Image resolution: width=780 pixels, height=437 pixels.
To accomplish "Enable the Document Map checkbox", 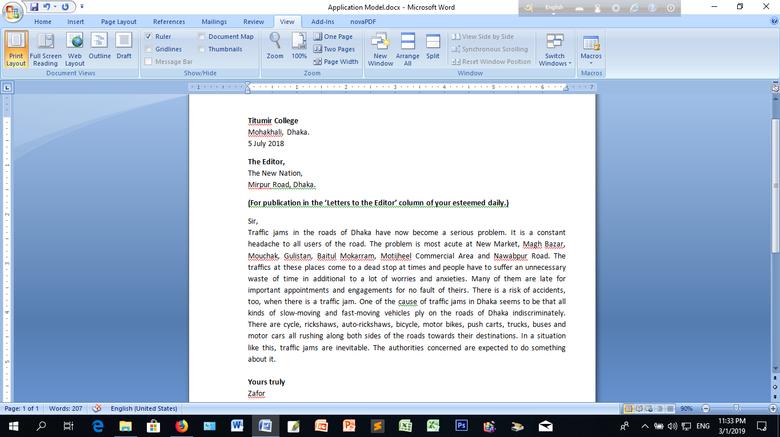I will [x=201, y=36].
